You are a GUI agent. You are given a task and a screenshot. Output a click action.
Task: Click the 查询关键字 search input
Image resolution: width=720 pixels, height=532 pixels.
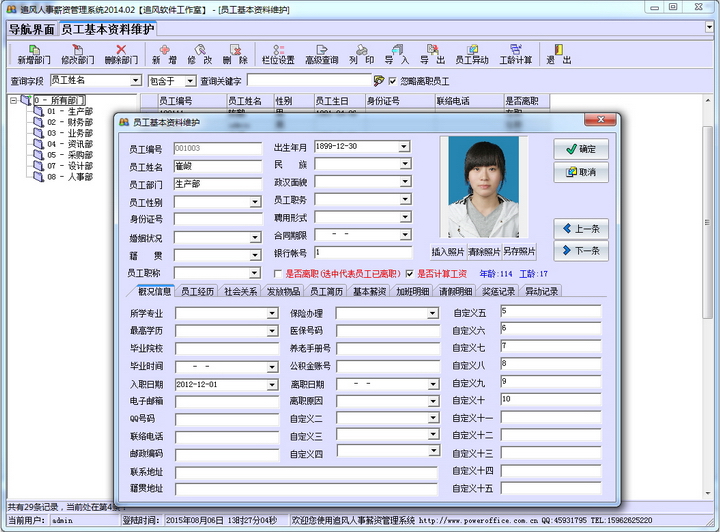(309, 80)
